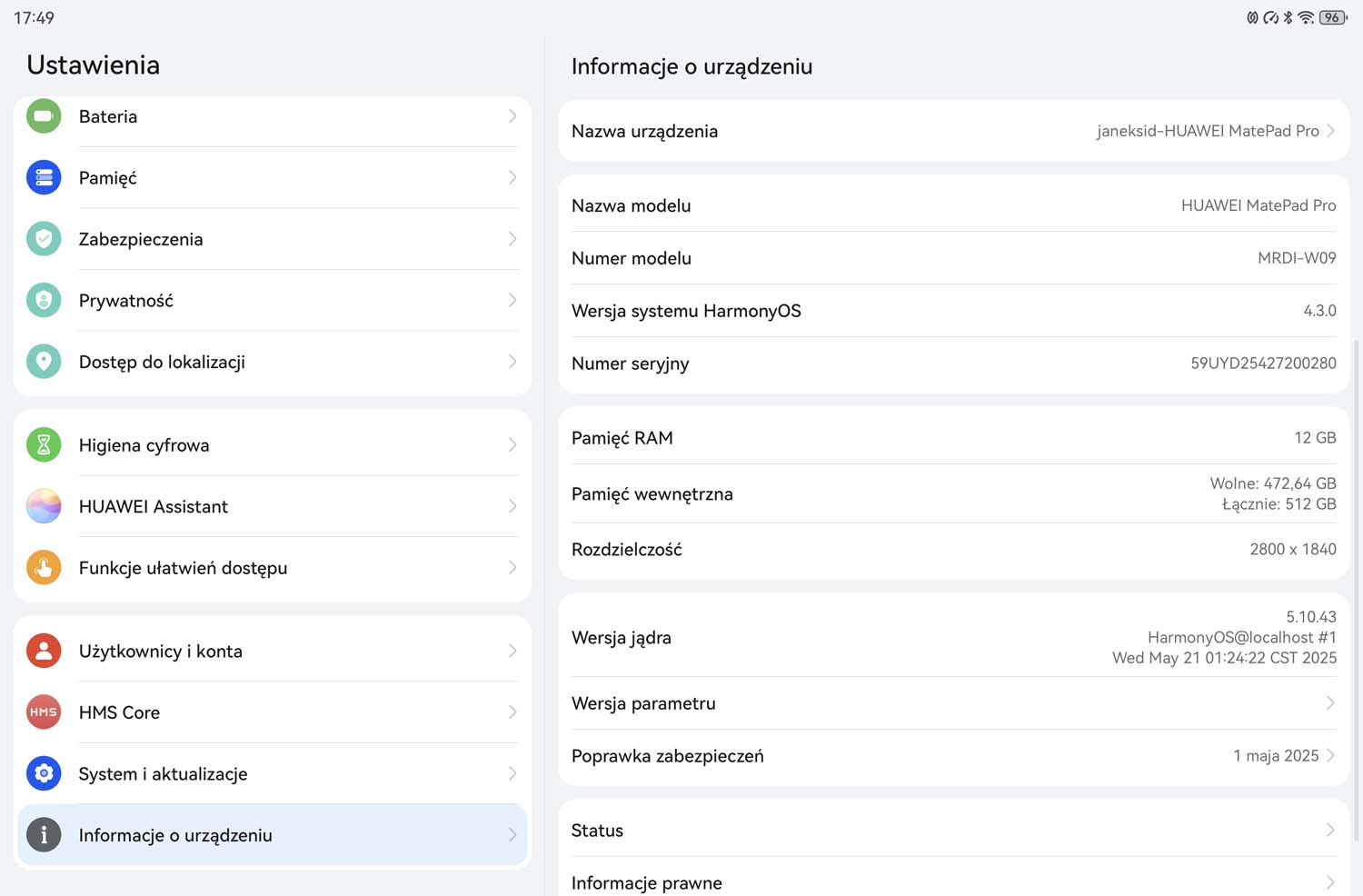This screenshot has width=1363, height=896.
Task: Tap the 1 maja 2025 patch date
Action: pos(1276,756)
